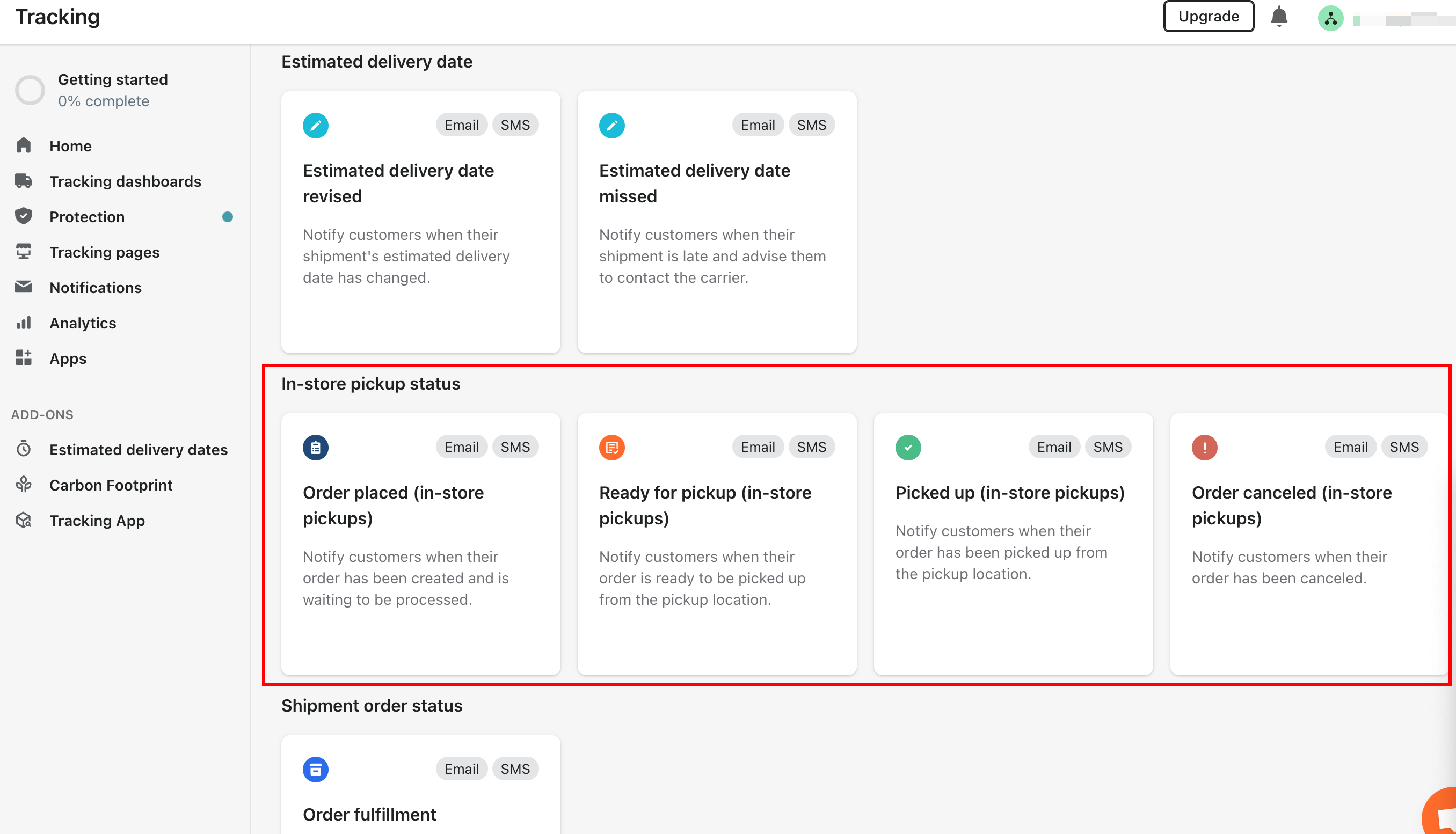Image resolution: width=1456 pixels, height=834 pixels.
Task: Select SMS tag on Order fulfillment card
Action: coord(514,769)
